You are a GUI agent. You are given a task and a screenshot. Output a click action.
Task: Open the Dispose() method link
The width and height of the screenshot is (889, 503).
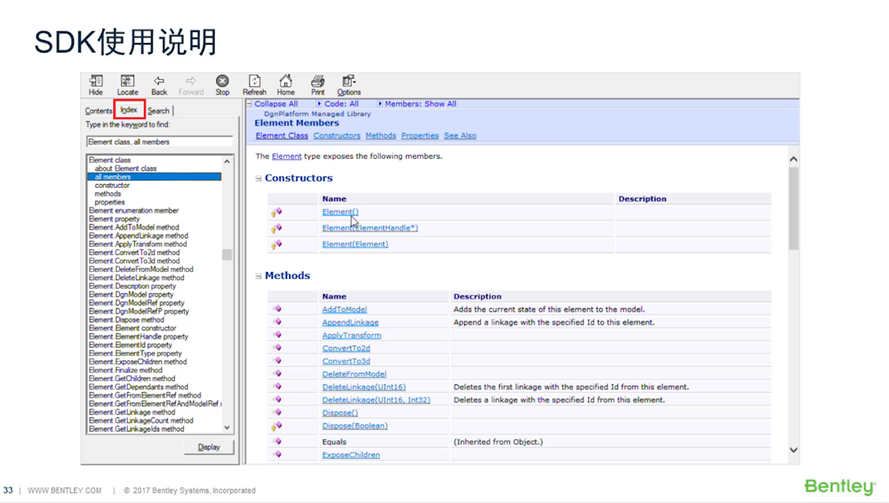(x=340, y=413)
